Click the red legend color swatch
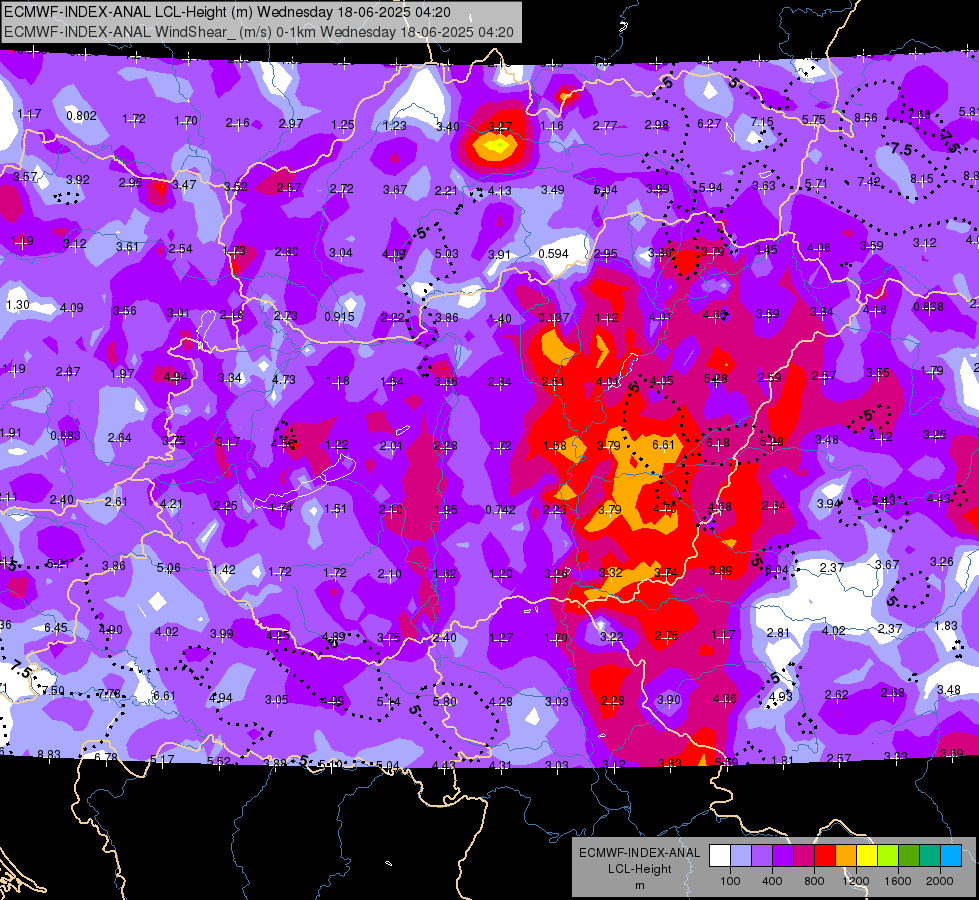Image resolution: width=979 pixels, height=900 pixels. pos(825,855)
